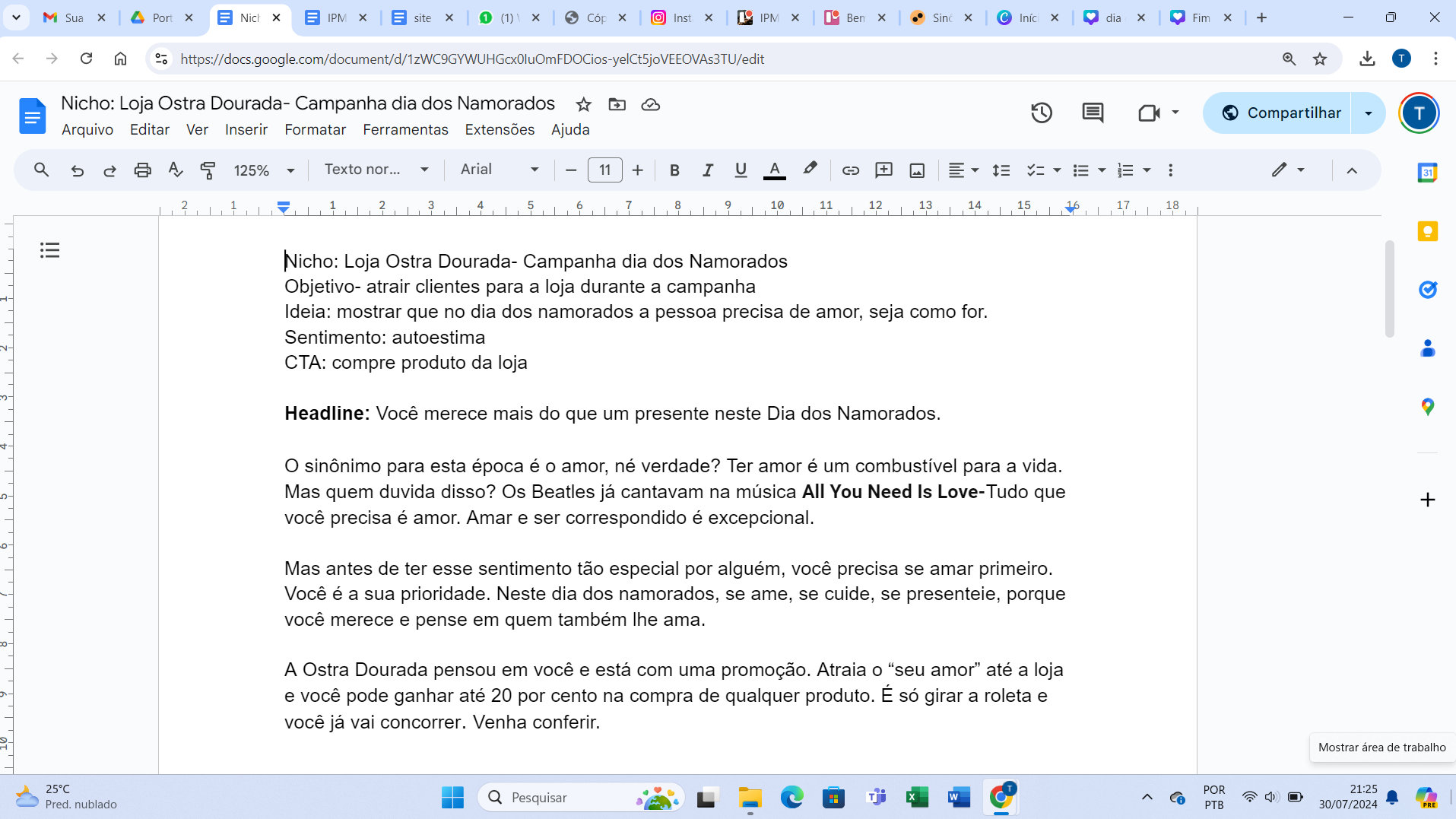Click the spell check icon
The height and width of the screenshot is (819, 1456).
pyautogui.click(x=176, y=170)
